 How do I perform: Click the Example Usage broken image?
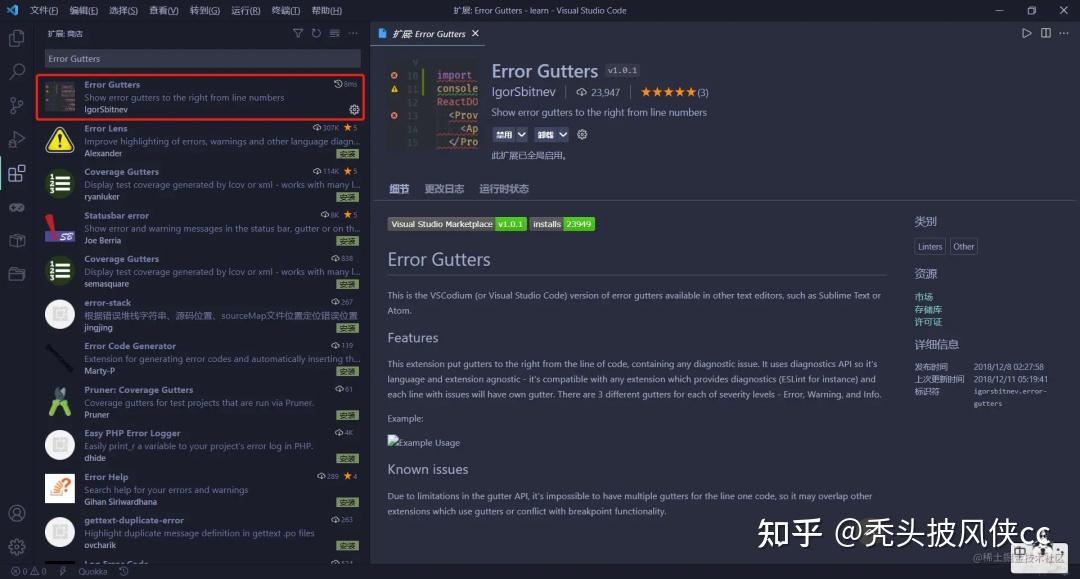(424, 442)
